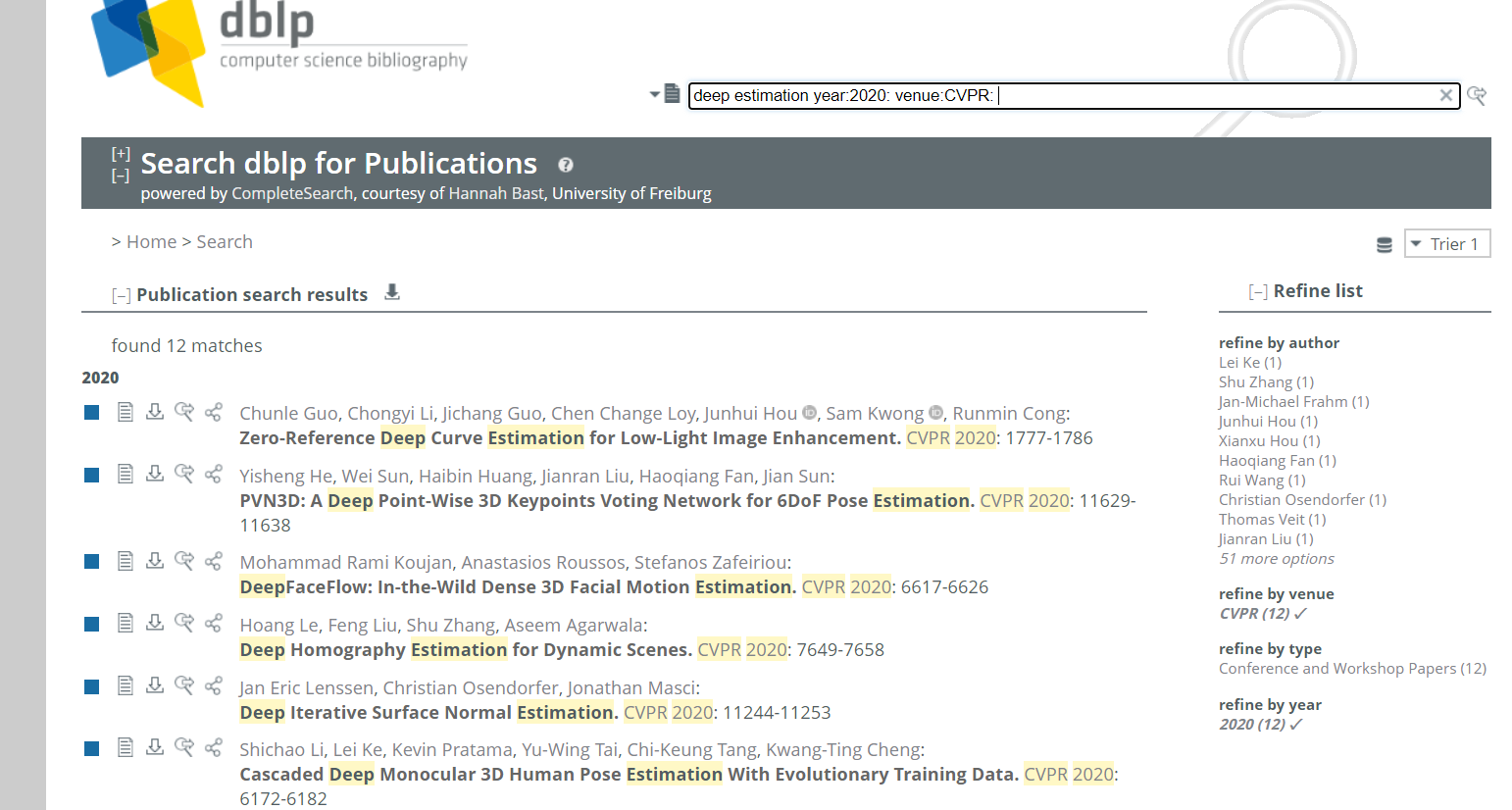The width and height of the screenshot is (1512, 810).
Task: Share the Deep Homography Estimation paper
Action: click(x=214, y=623)
